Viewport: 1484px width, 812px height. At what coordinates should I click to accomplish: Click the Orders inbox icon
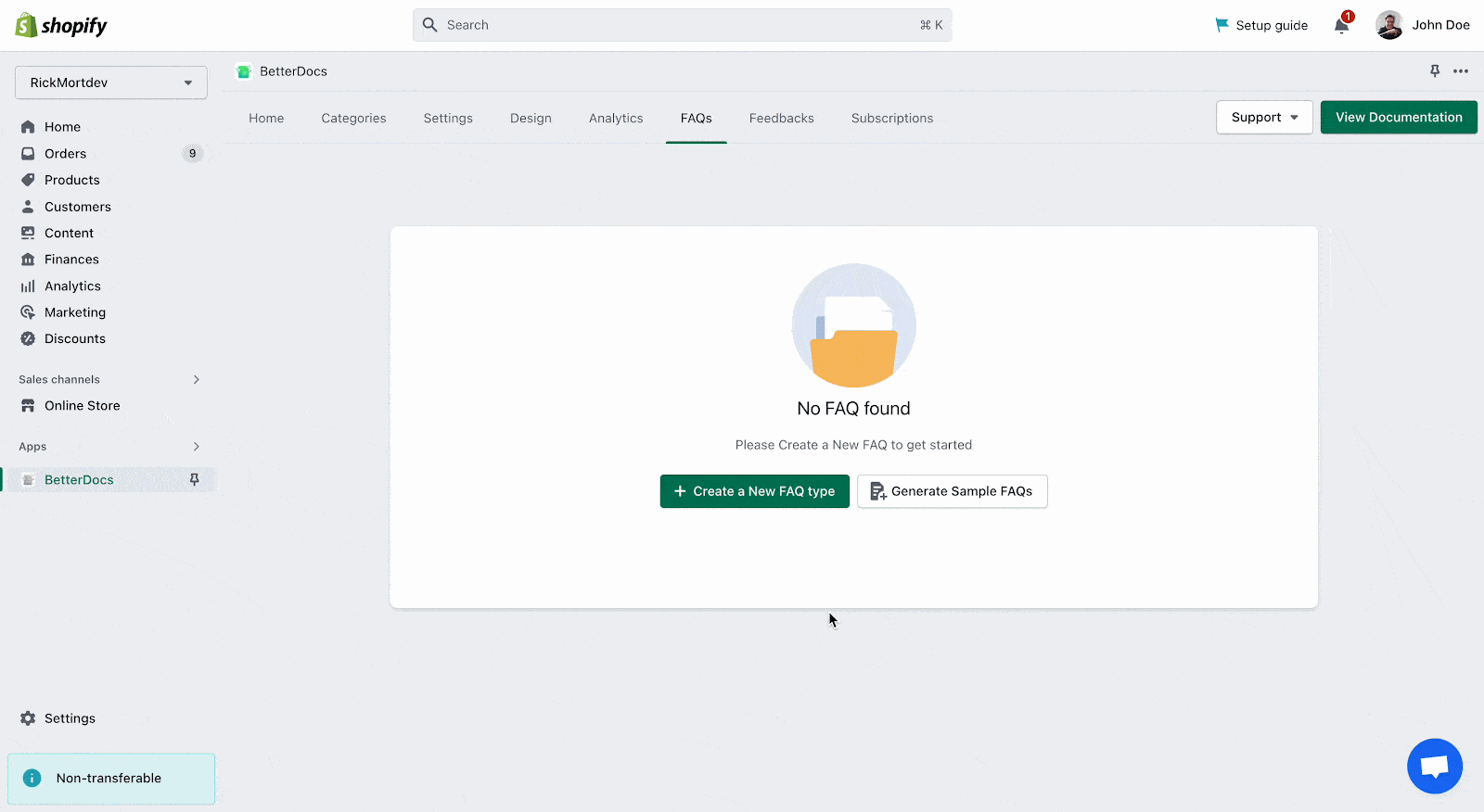pos(28,154)
